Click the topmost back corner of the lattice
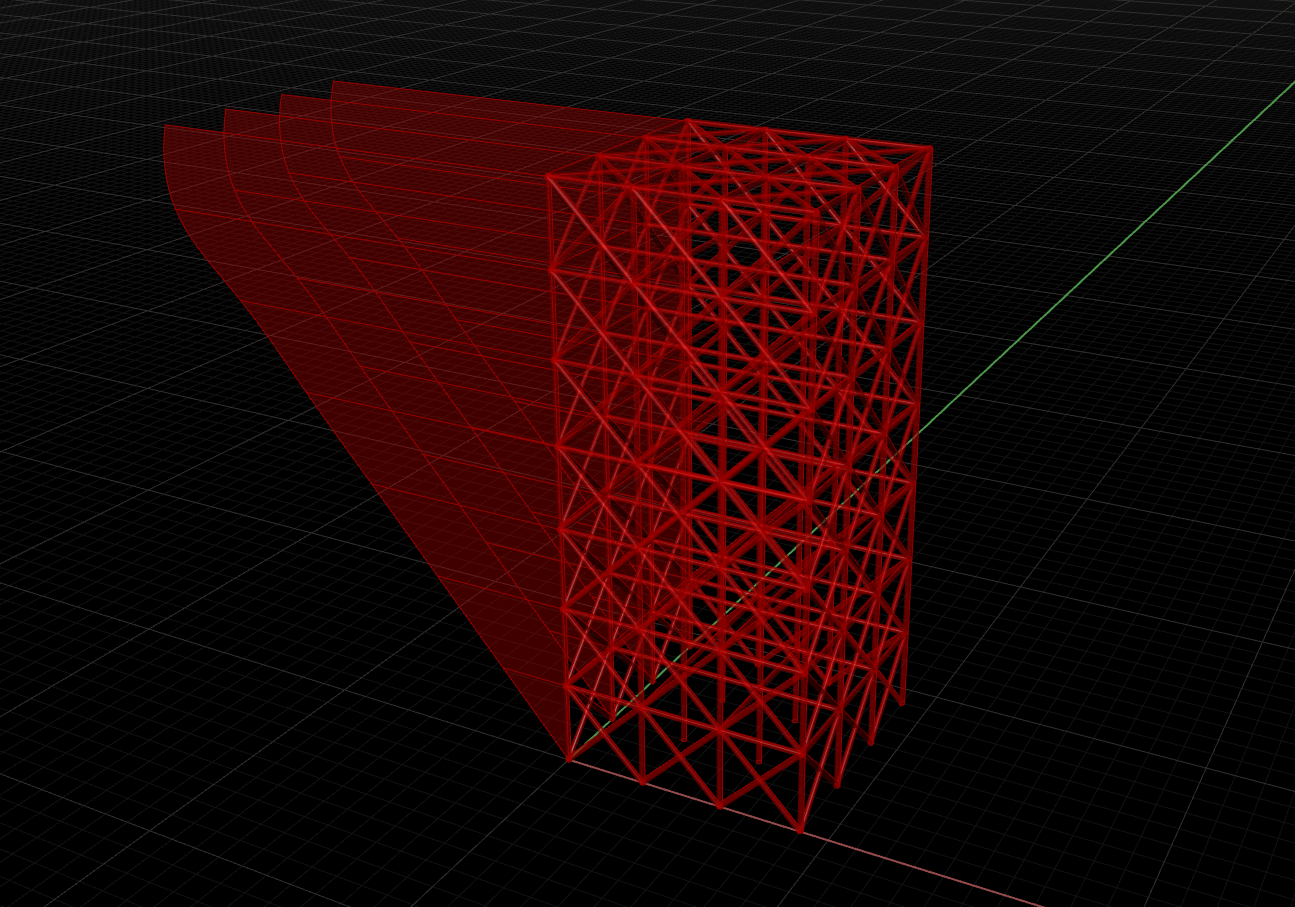The image size is (1295, 907). pyautogui.click(x=688, y=122)
